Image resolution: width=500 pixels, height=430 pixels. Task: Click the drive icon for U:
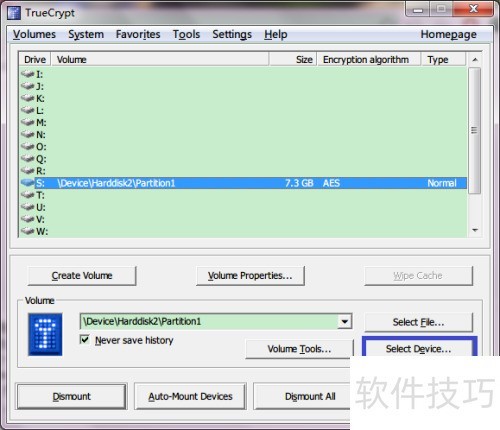pos(28,207)
